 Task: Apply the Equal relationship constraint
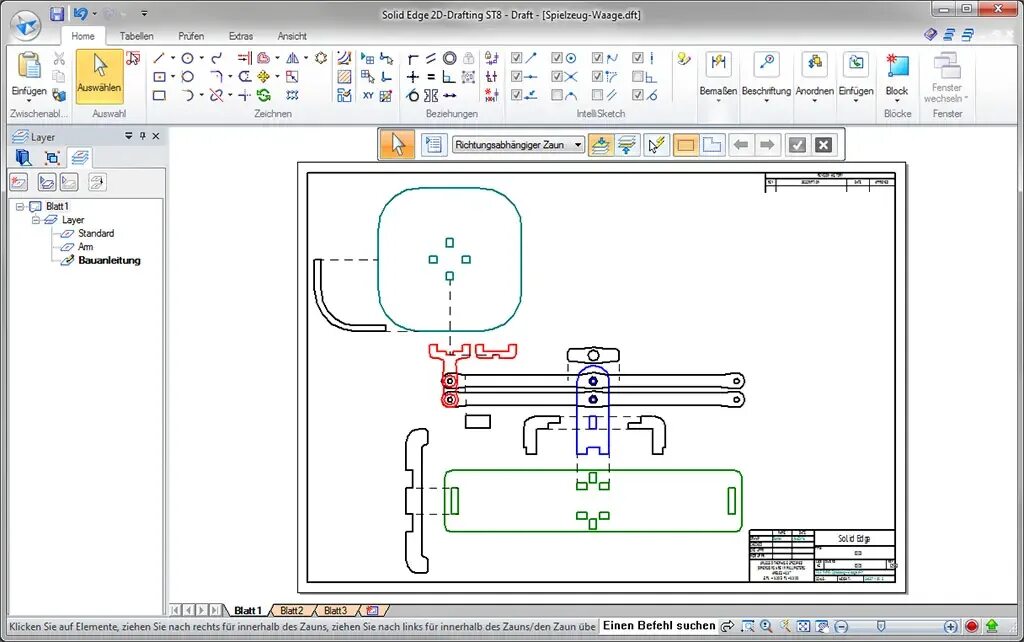coord(431,77)
